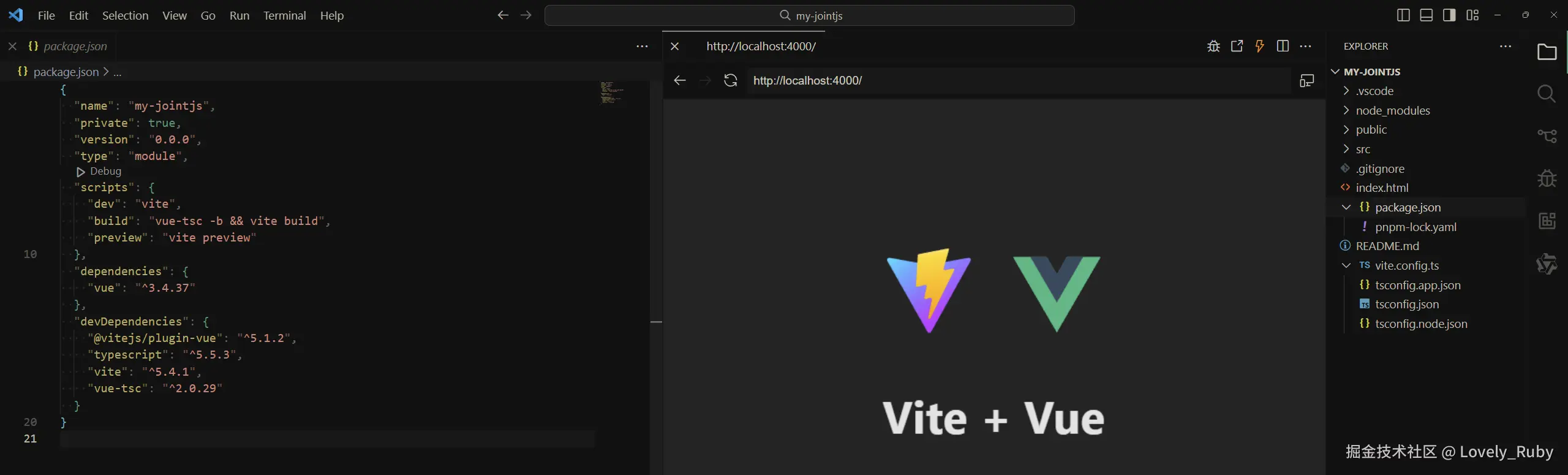This screenshot has height=475, width=1568.
Task: Open preview in external browser
Action: coord(1237,46)
